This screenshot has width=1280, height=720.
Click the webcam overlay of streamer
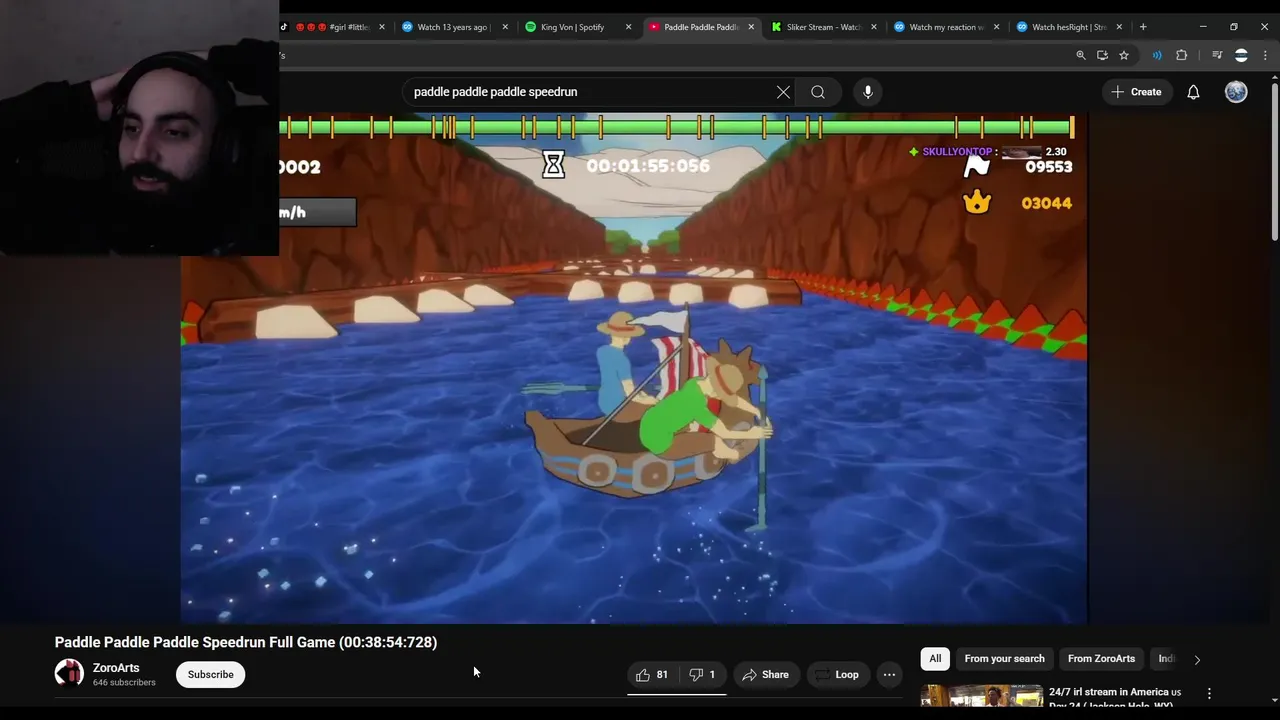[x=139, y=128]
